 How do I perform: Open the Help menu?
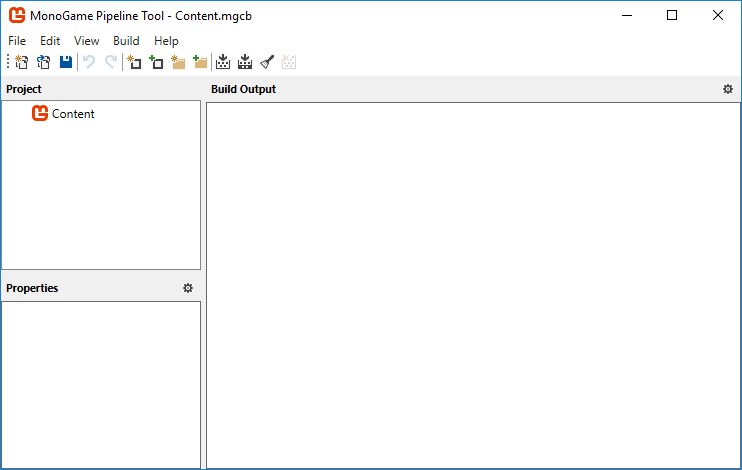point(166,41)
